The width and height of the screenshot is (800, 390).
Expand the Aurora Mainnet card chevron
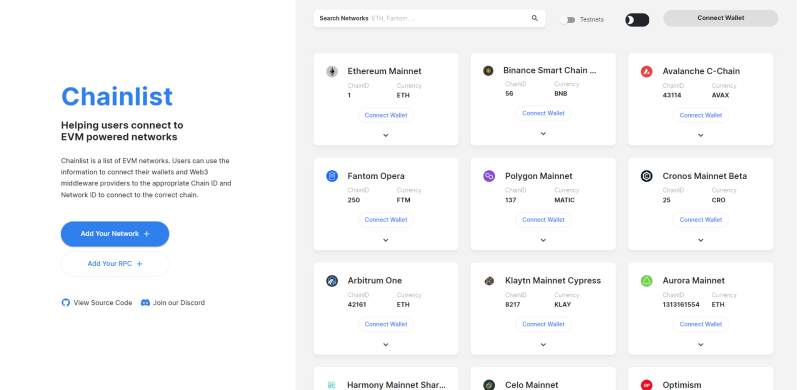pyautogui.click(x=701, y=345)
